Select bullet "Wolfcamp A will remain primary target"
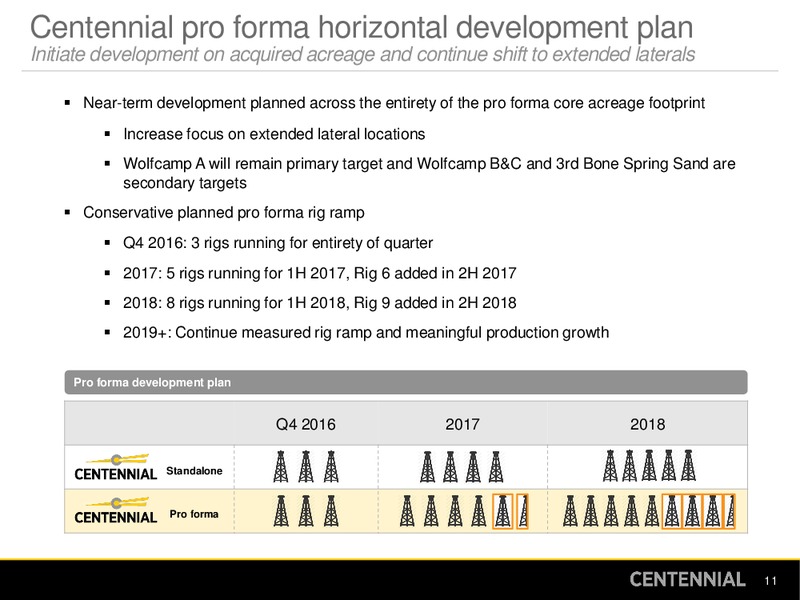Viewport: 800px width, 600px height. coord(429,173)
